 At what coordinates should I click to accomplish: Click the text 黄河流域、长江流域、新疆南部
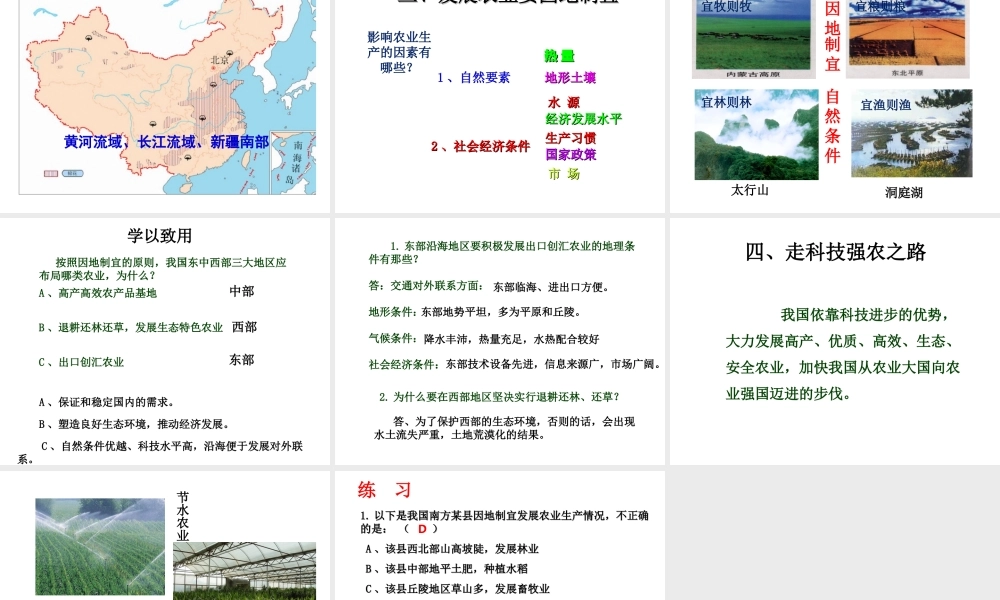(166, 142)
